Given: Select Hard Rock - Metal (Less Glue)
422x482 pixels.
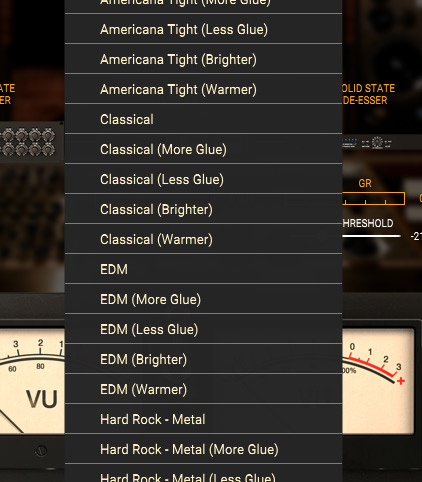Looking at the screenshot, I should [203, 473].
